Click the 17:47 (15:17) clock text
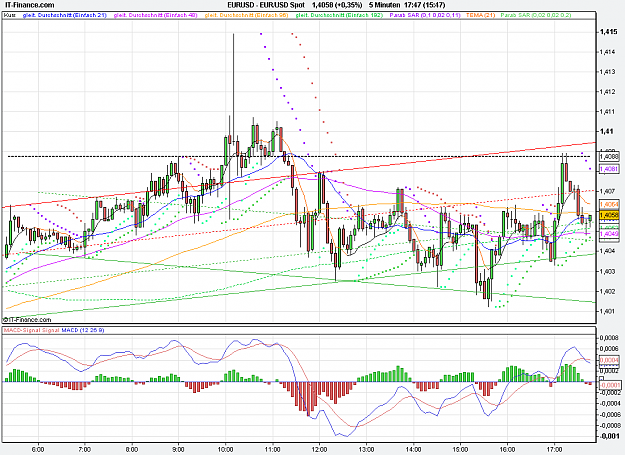The width and height of the screenshot is (625, 455). [425, 5]
